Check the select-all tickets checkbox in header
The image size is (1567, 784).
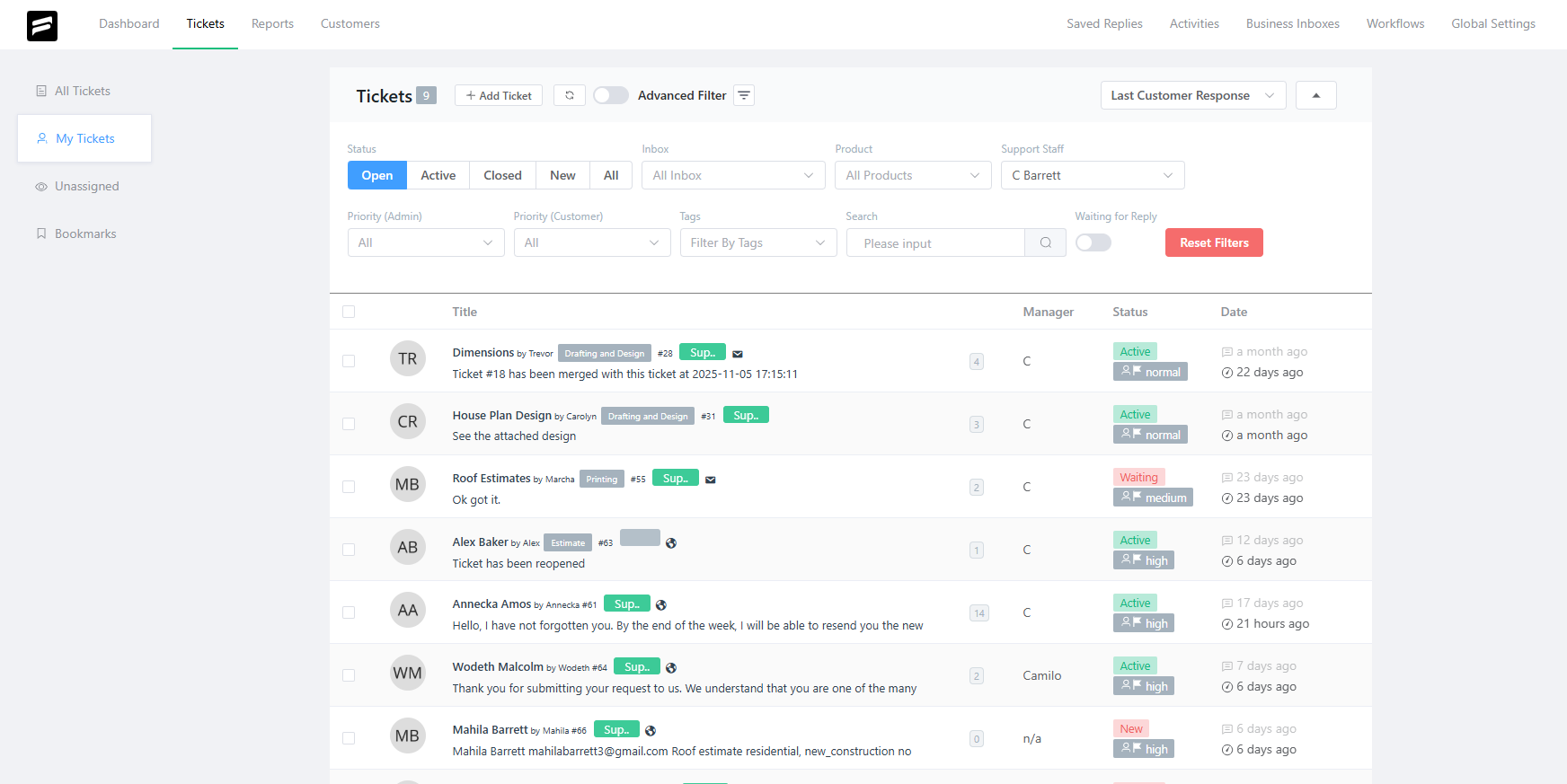(x=349, y=312)
